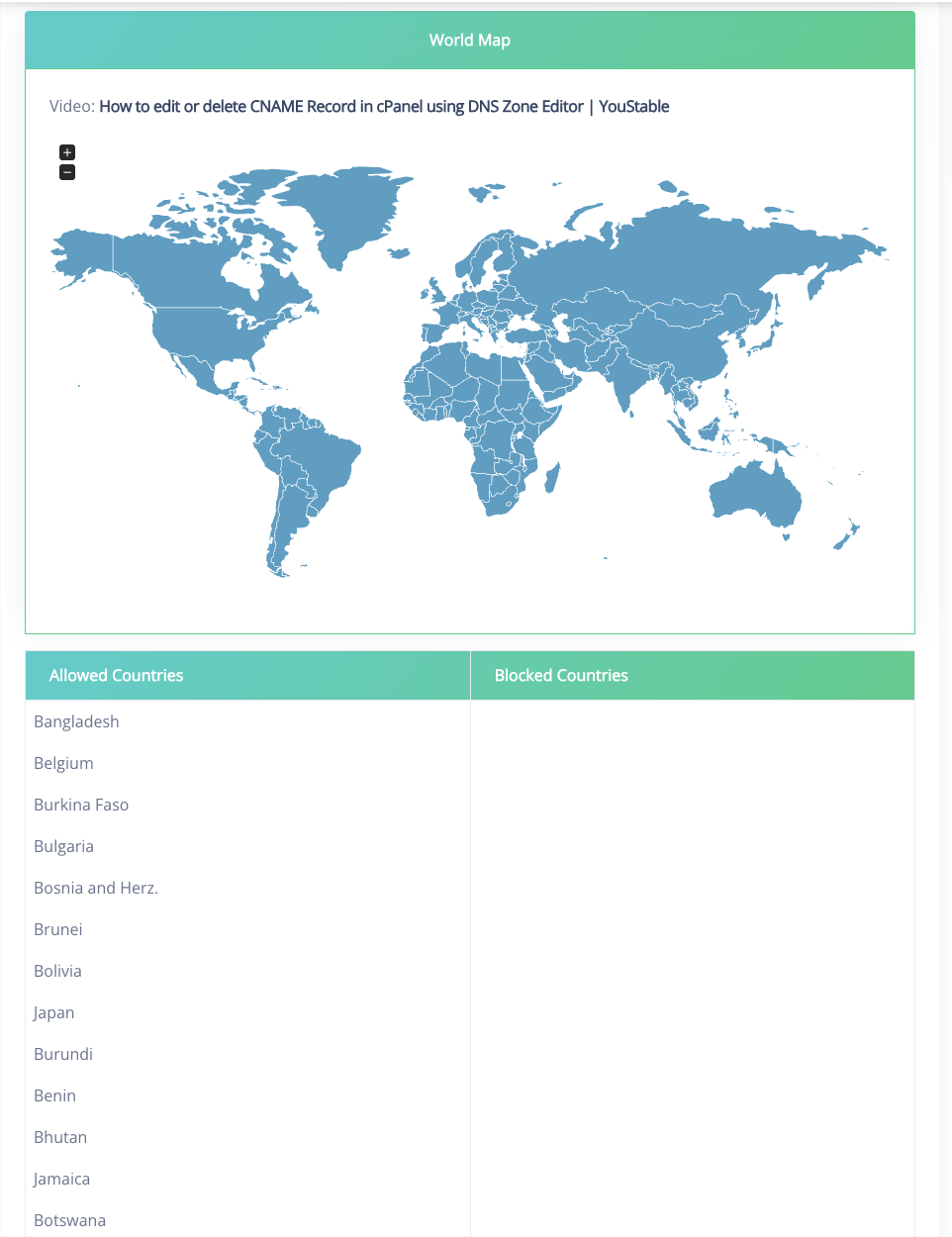Click the Bhutan list entry
Screen dimensions: 952x1237
click(60, 1137)
